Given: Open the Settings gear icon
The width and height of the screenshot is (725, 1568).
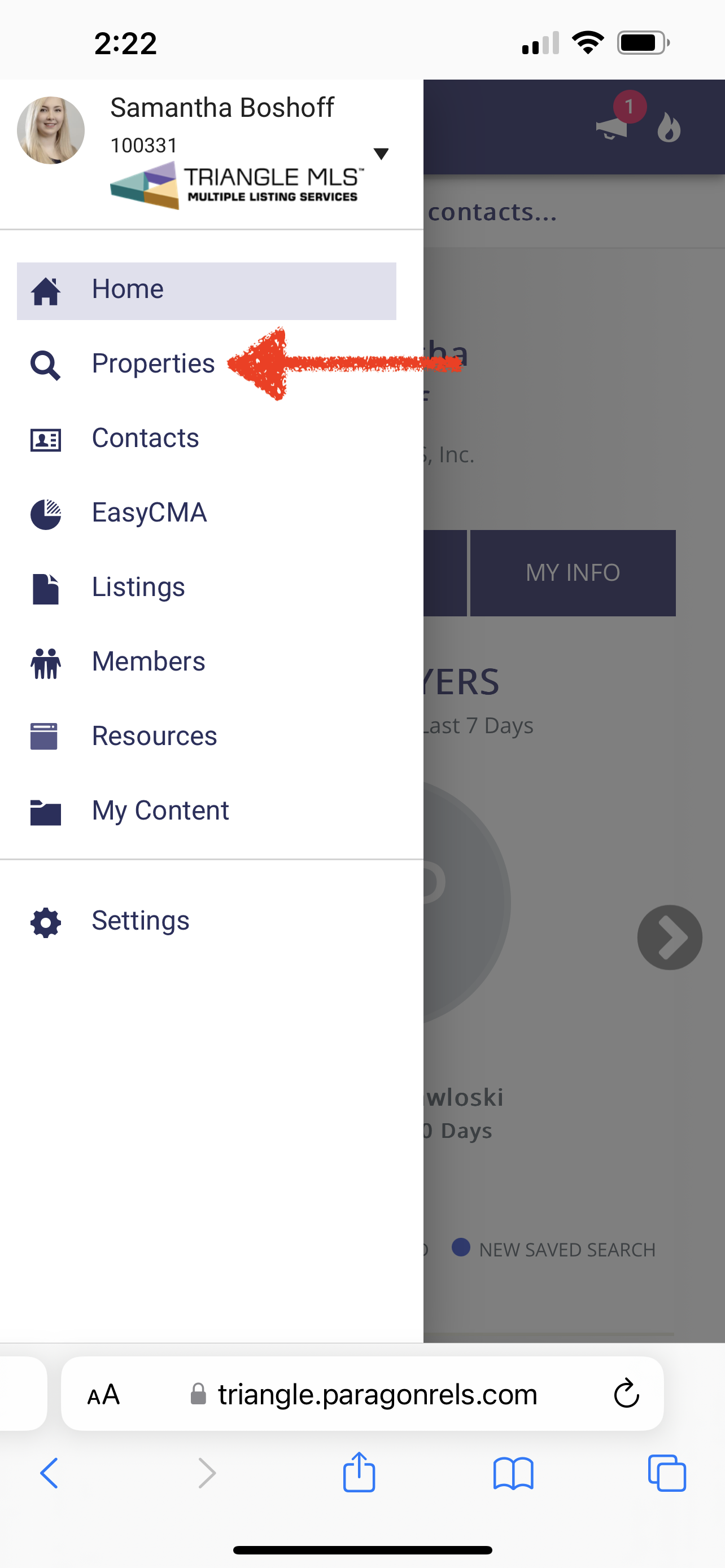Looking at the screenshot, I should click(x=46, y=923).
